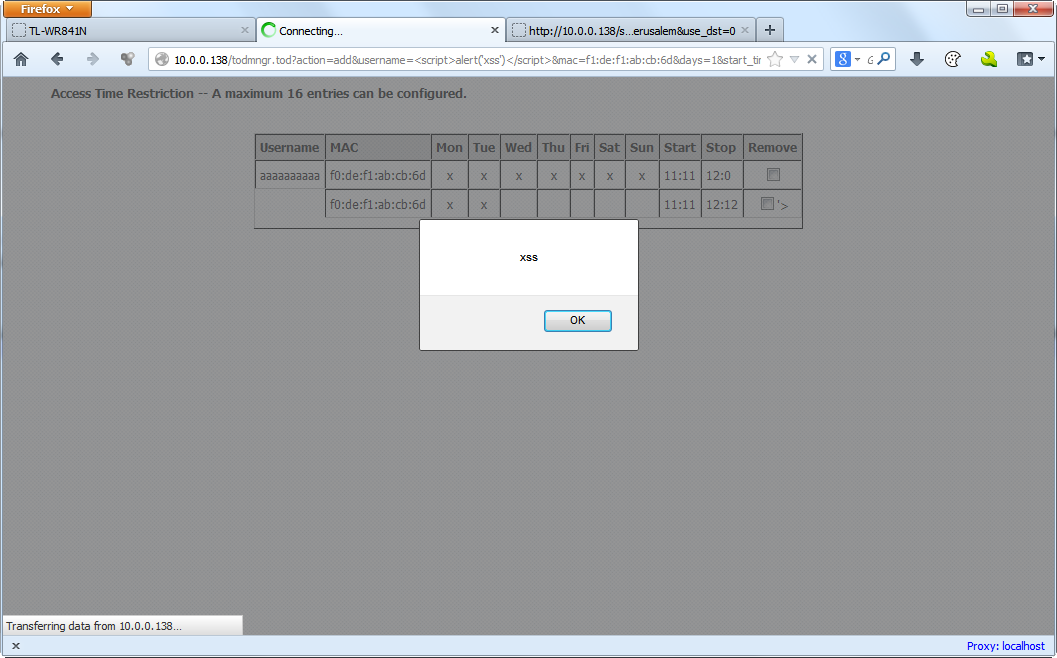This screenshot has height=658, width=1057.
Task: Open the Downloads arrow icon
Action: pyautogui.click(x=916, y=59)
